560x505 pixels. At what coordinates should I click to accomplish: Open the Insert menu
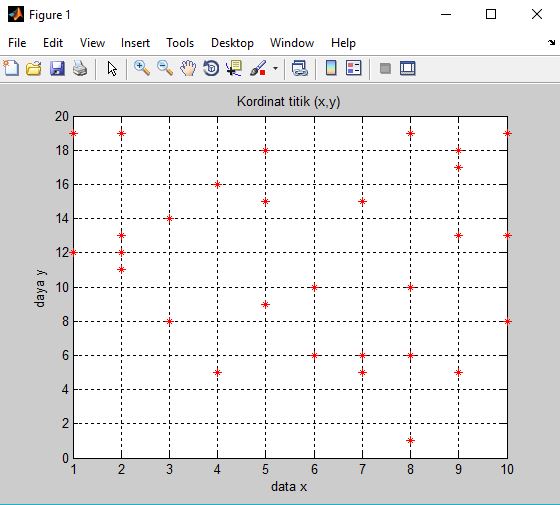135,43
